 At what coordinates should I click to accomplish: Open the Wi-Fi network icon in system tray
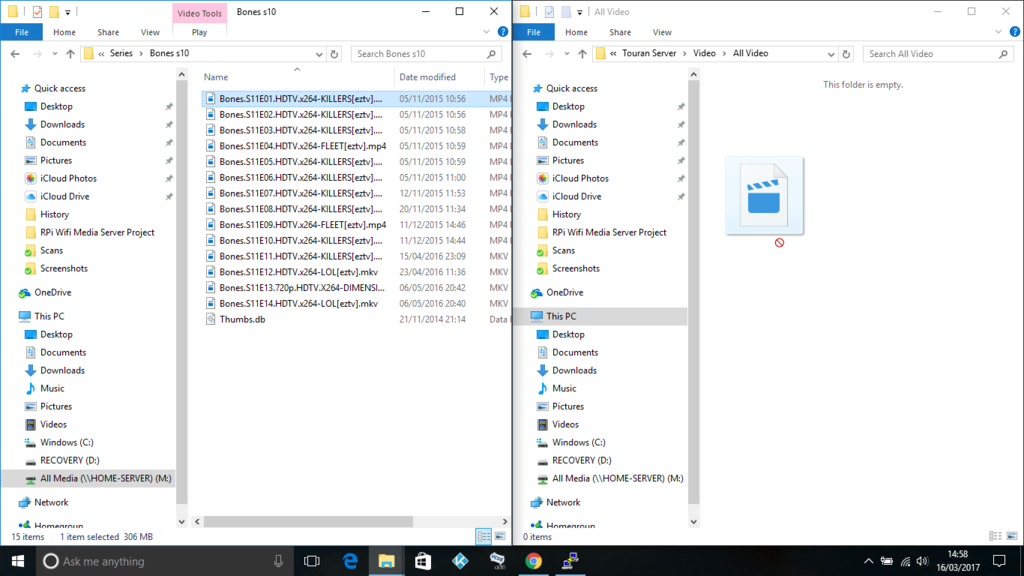[905, 561]
